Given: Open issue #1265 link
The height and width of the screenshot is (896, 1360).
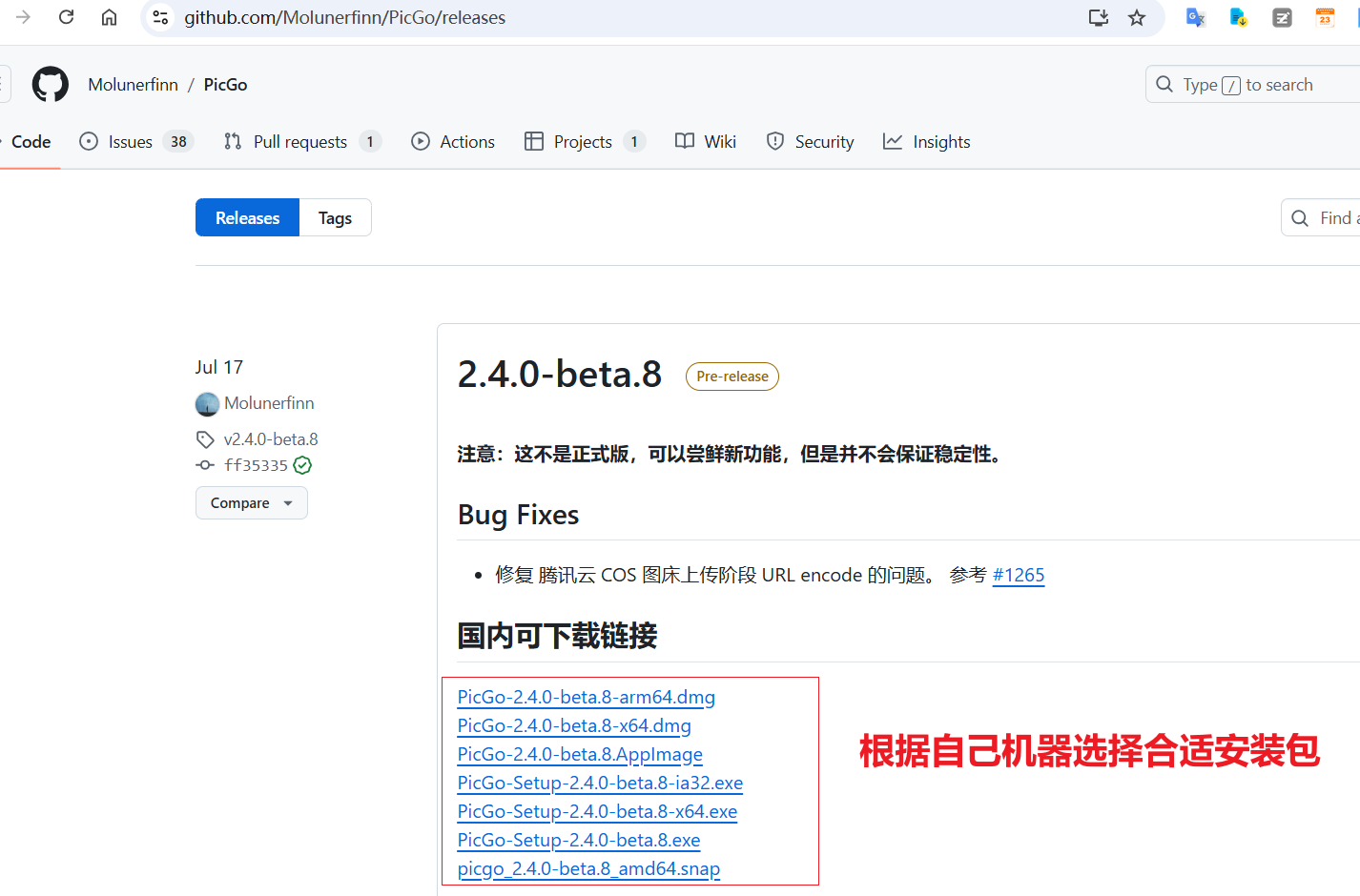Looking at the screenshot, I should [x=1019, y=575].
